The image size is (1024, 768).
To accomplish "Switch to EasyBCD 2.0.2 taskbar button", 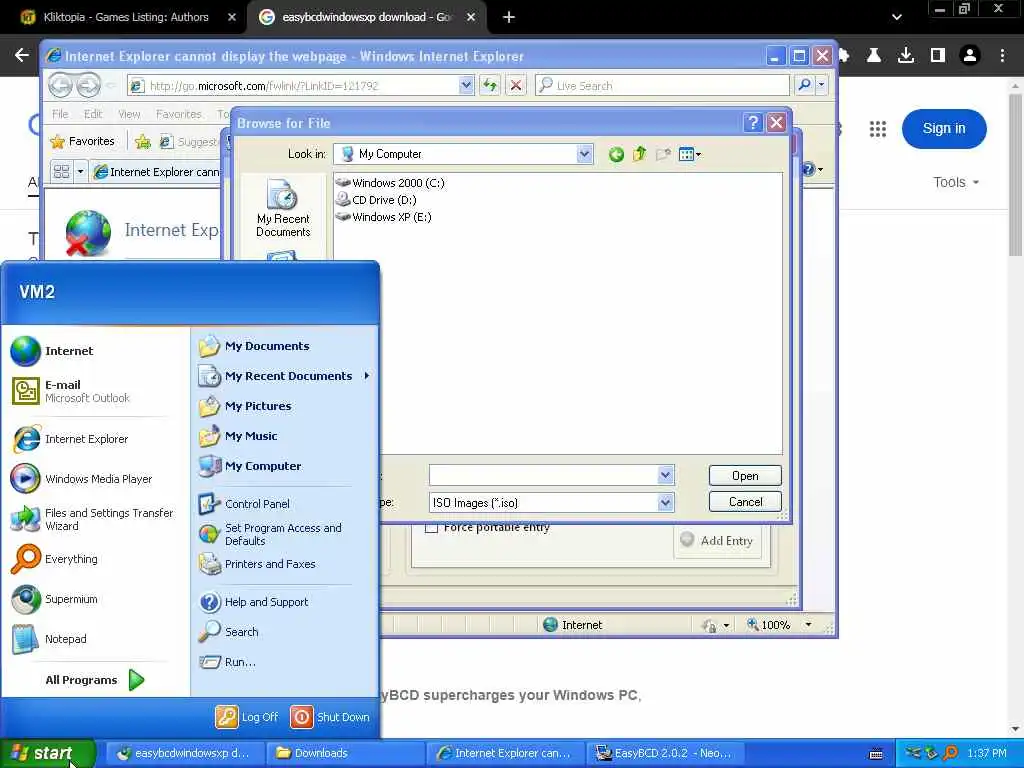I will point(664,753).
